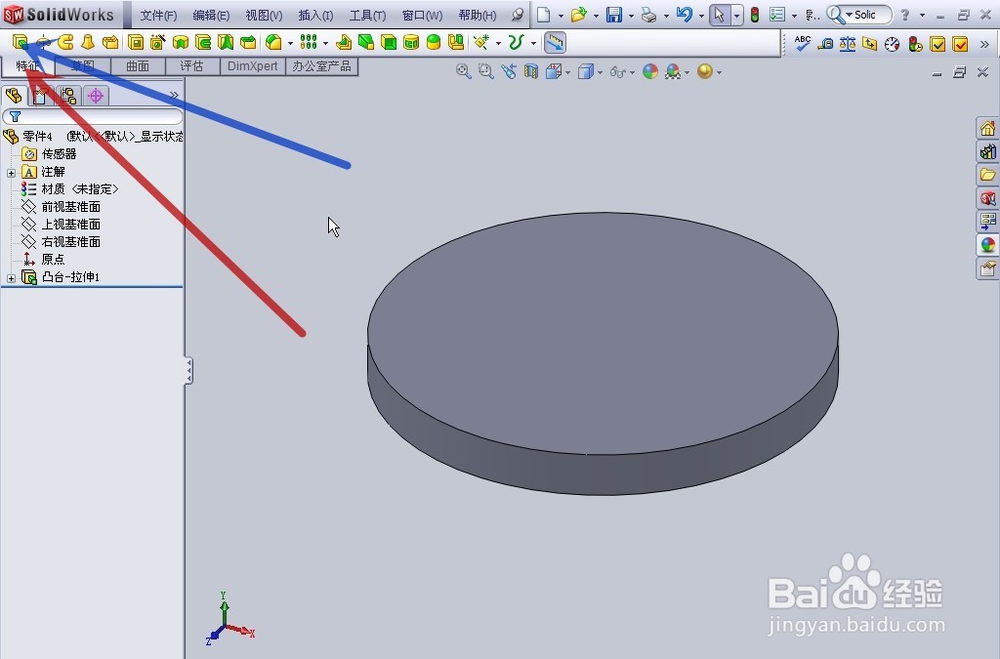Select the Extruded Cut tool
Screen dimensions: 1000x659
(135, 42)
